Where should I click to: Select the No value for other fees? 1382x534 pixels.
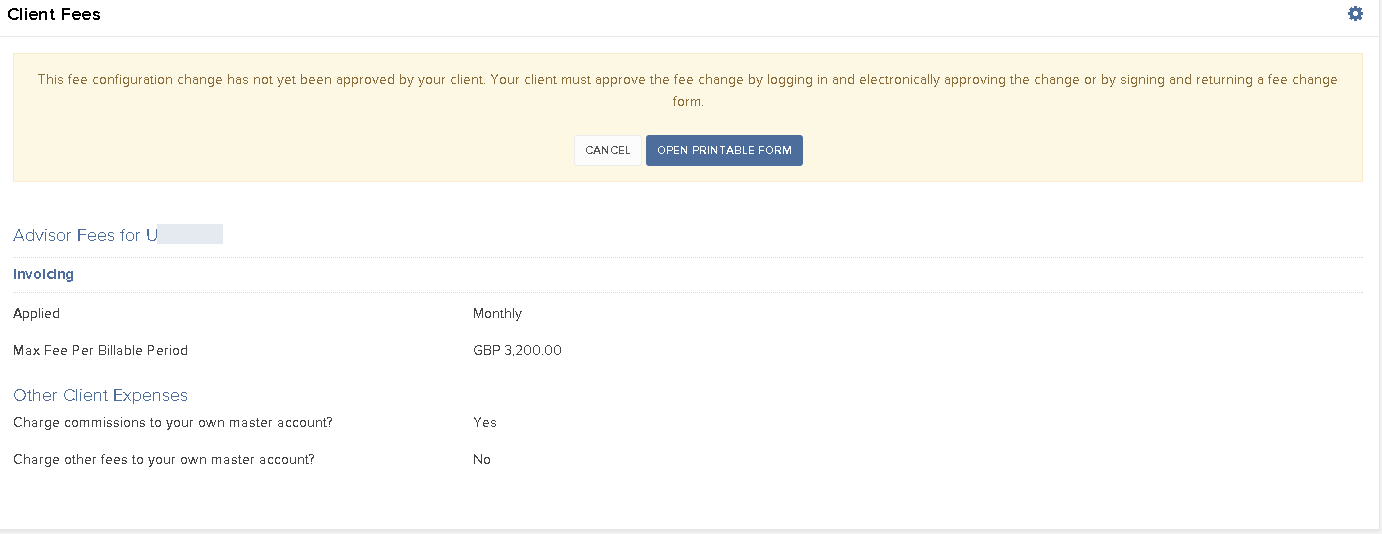click(x=482, y=459)
